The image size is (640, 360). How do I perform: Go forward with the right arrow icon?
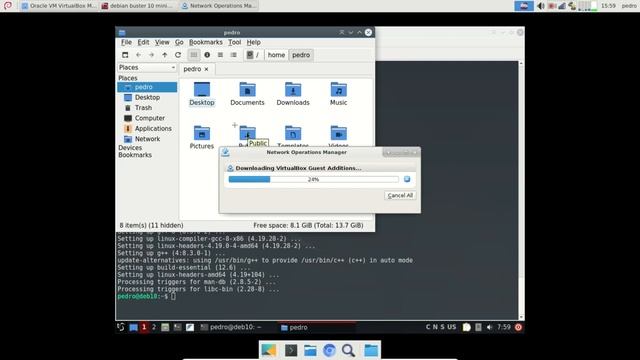tap(151, 55)
